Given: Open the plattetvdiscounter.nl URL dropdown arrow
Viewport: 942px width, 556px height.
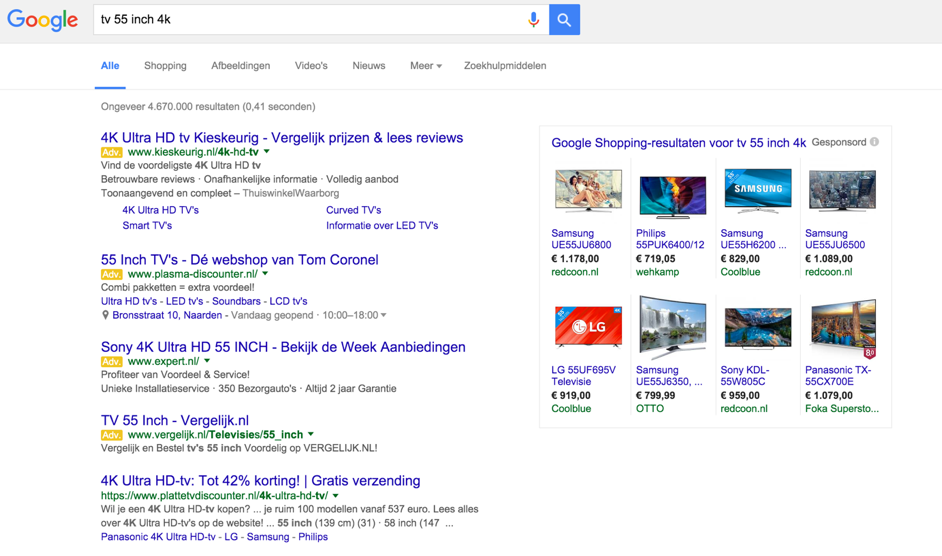Looking at the screenshot, I should [335, 495].
